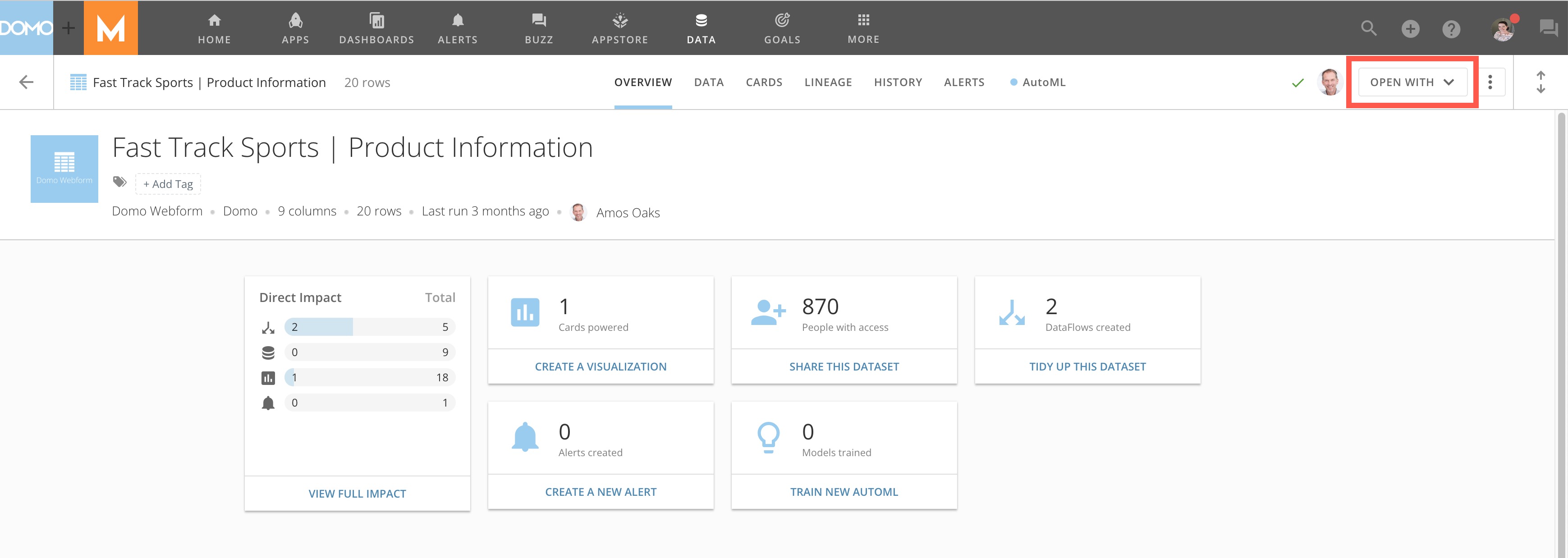
Task: Switch to the Lineage tab
Action: pyautogui.click(x=828, y=82)
